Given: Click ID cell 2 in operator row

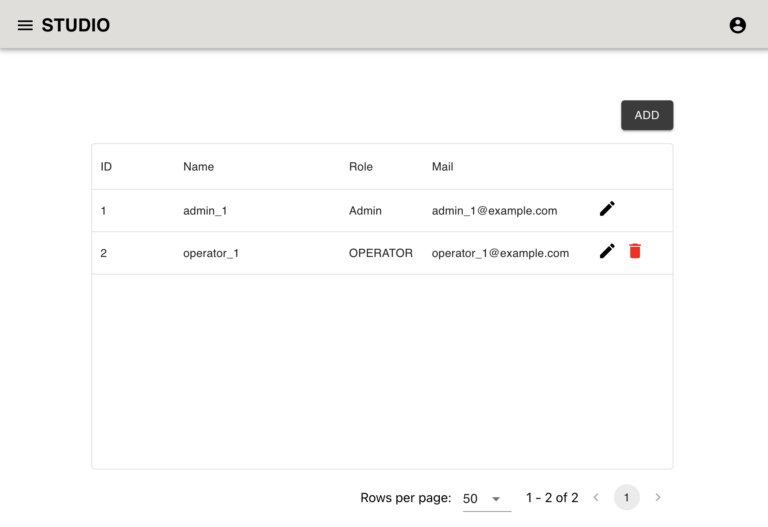Looking at the screenshot, I should coord(103,253).
